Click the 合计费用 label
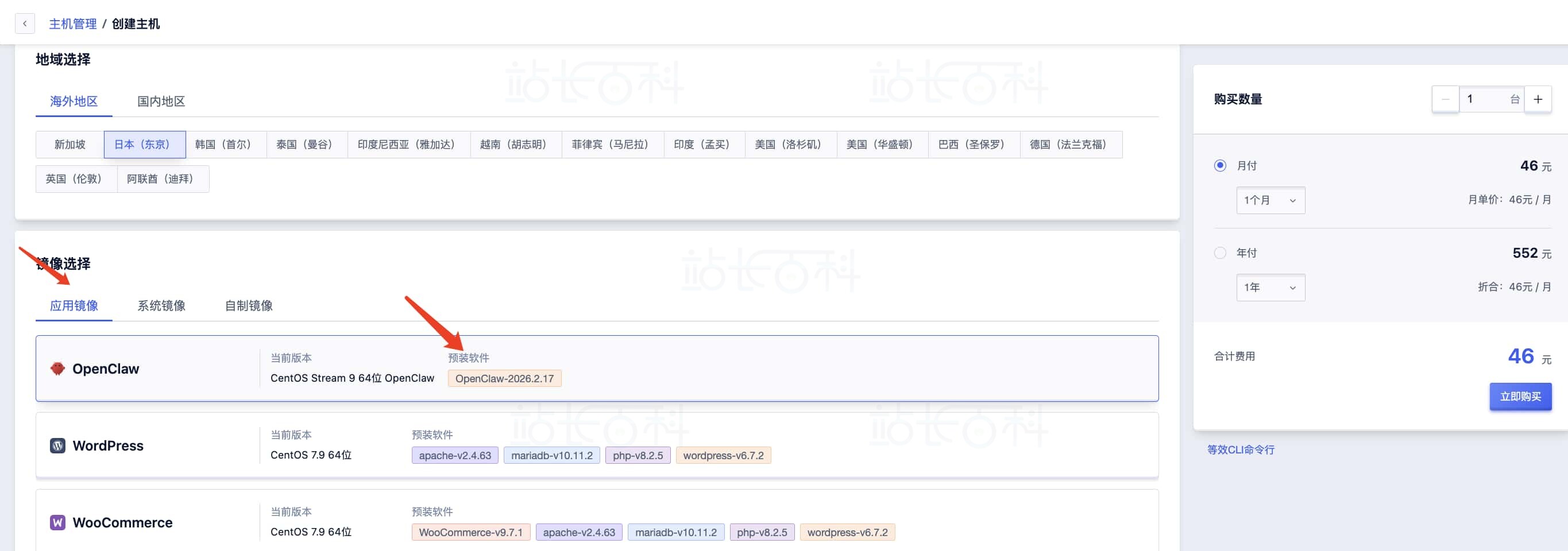This screenshot has height=551, width=1568. pyautogui.click(x=1234, y=356)
